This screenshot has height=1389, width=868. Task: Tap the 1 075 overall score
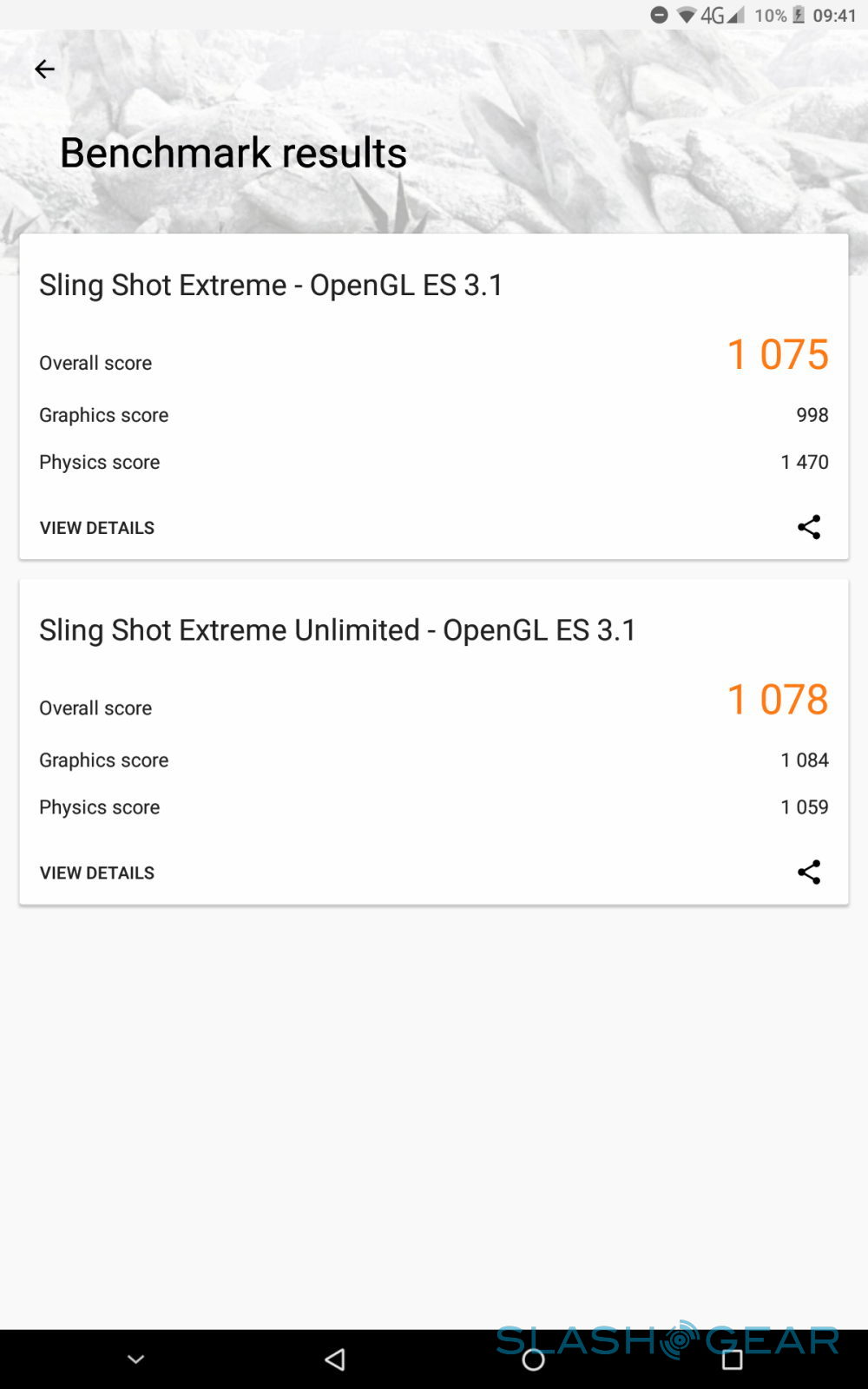click(778, 354)
